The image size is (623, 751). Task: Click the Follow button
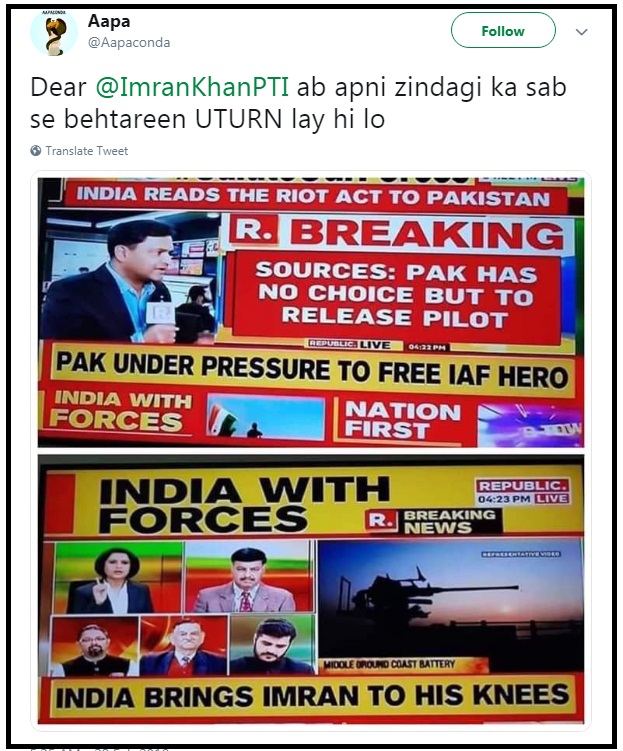[503, 30]
